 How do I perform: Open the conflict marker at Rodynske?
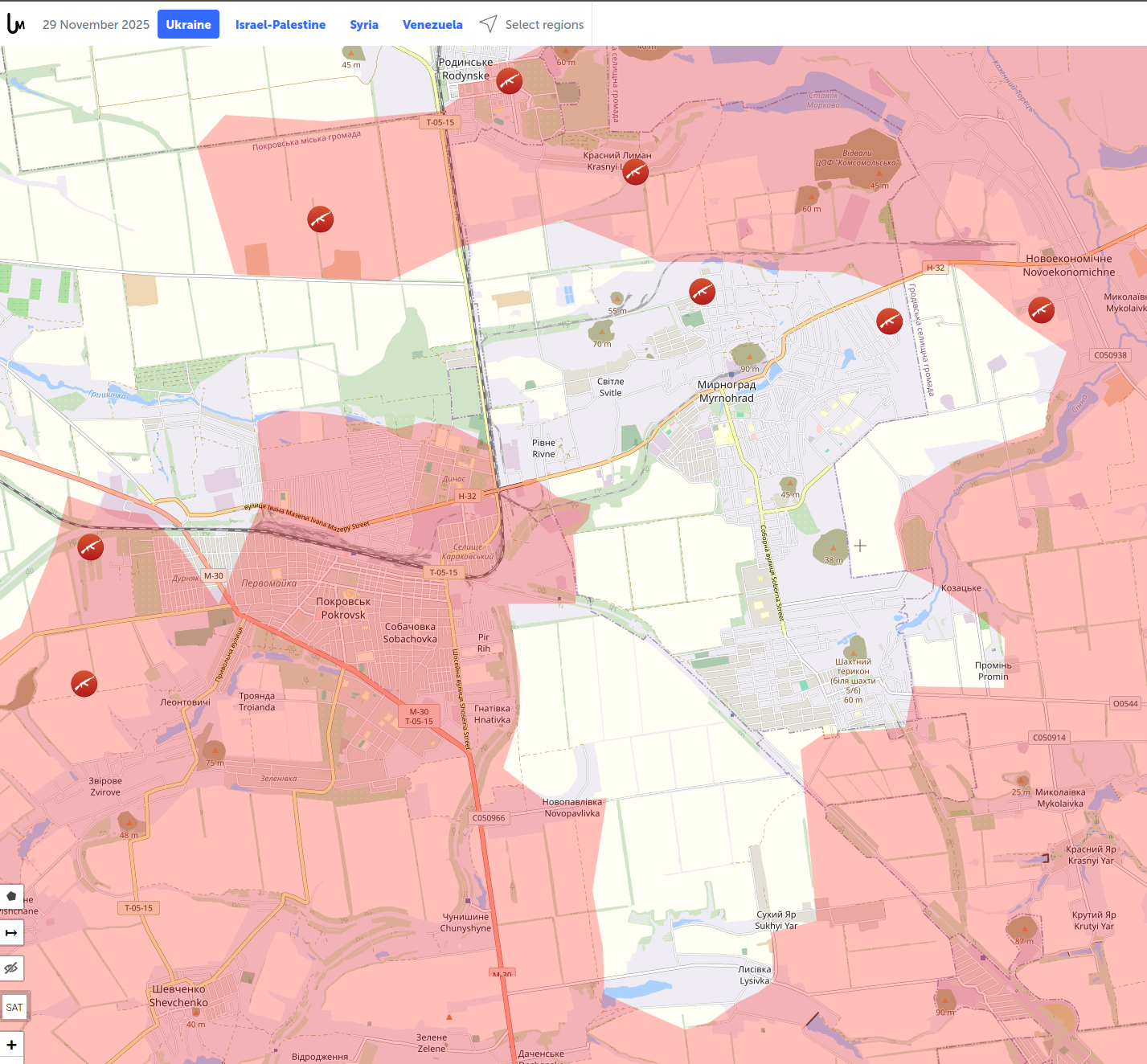(x=509, y=80)
